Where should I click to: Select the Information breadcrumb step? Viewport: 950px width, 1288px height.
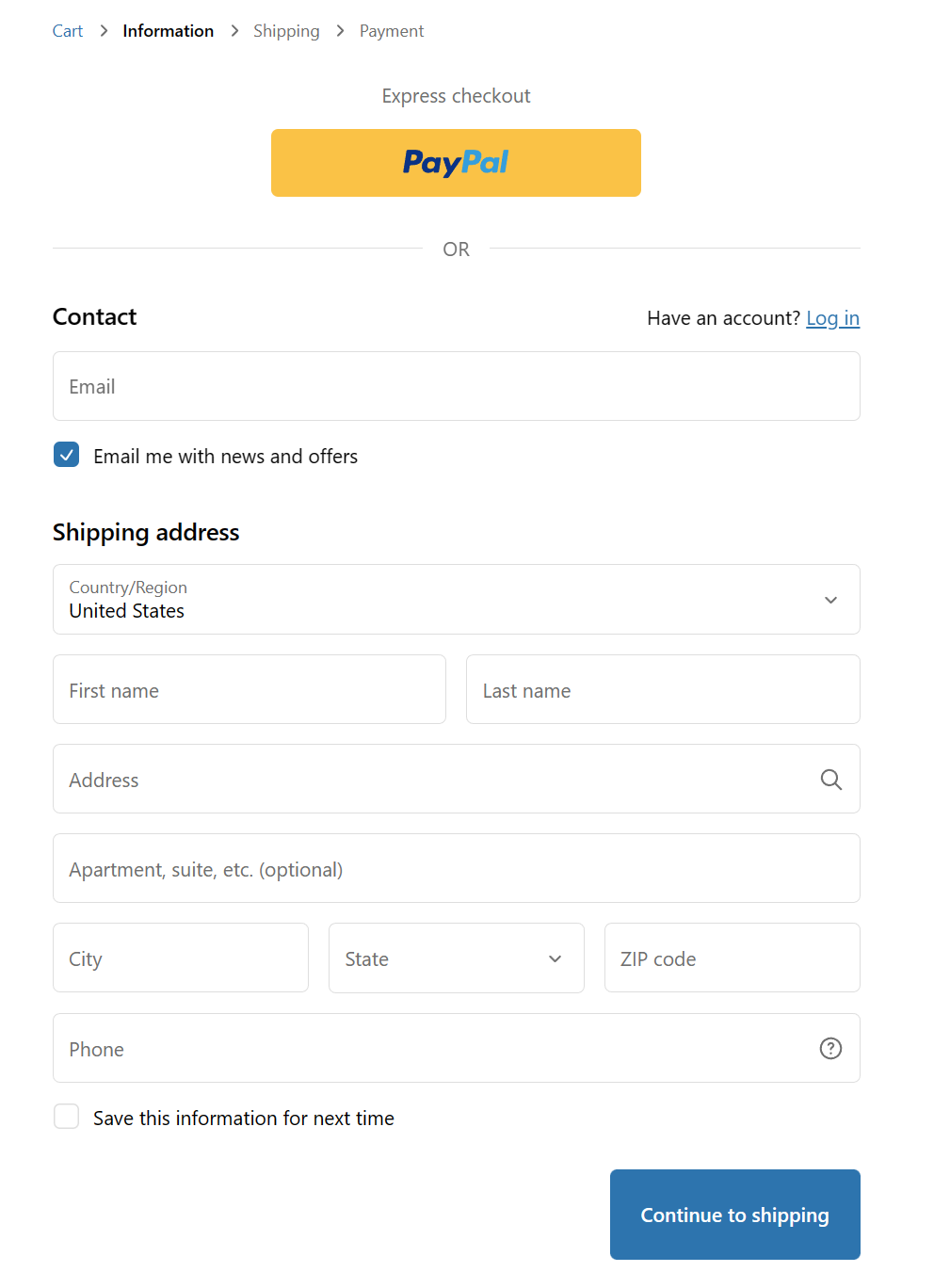[169, 31]
